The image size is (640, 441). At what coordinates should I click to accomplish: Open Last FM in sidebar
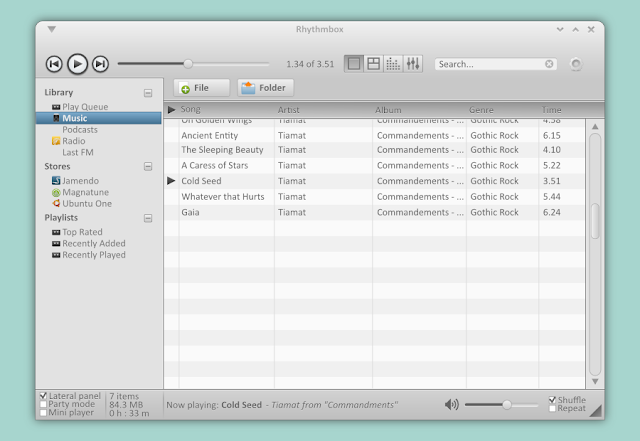pyautogui.click(x=78, y=153)
